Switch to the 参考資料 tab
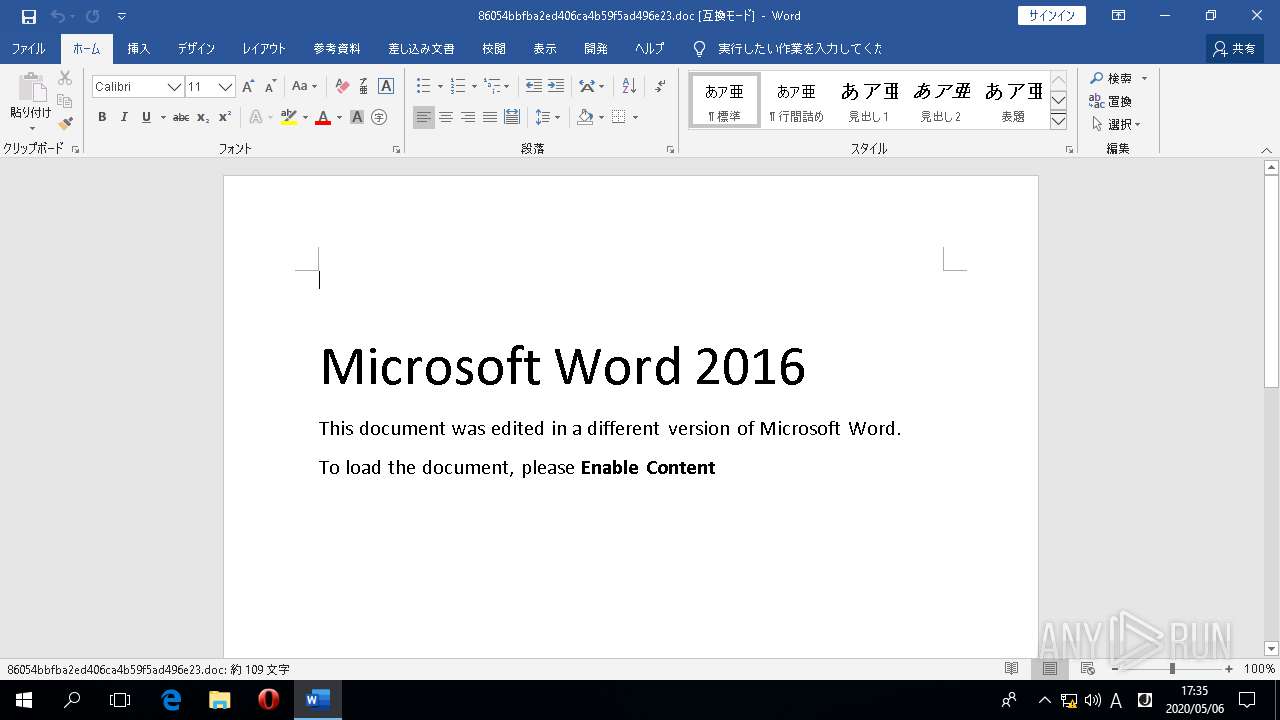Image resolution: width=1280 pixels, height=720 pixels. pos(337,48)
